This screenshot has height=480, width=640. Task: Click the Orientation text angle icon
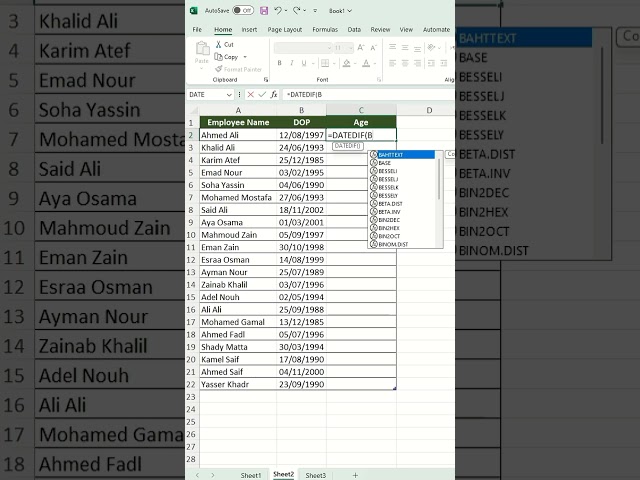(x=431, y=48)
